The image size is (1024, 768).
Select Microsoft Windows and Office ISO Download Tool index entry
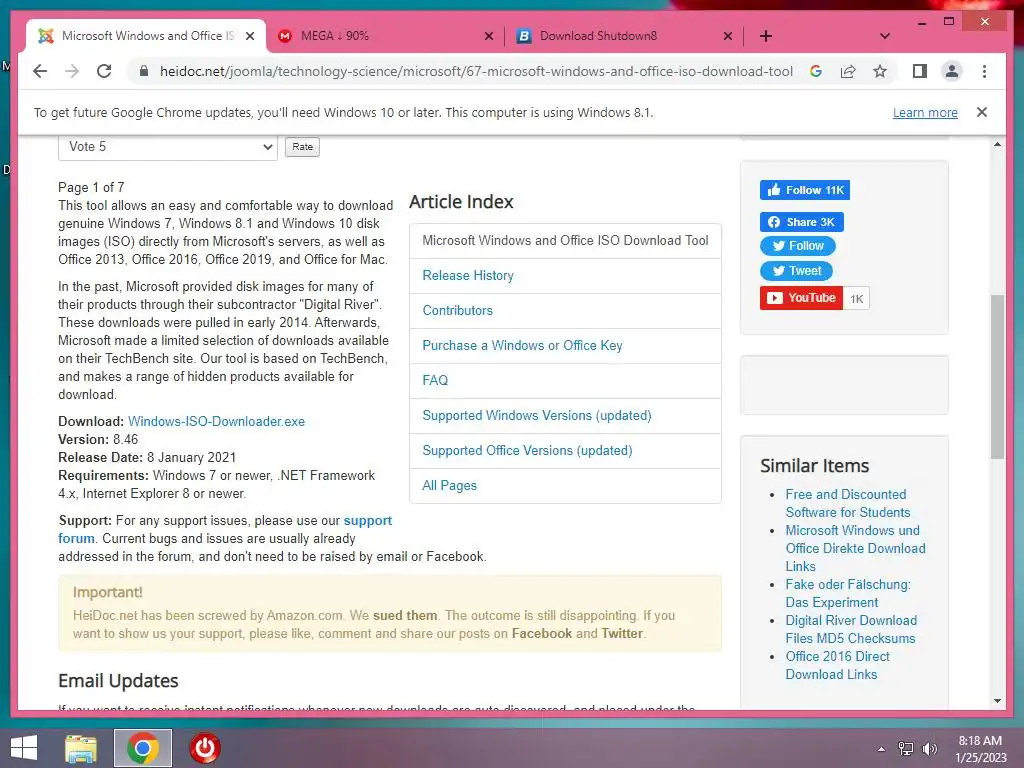coord(566,240)
